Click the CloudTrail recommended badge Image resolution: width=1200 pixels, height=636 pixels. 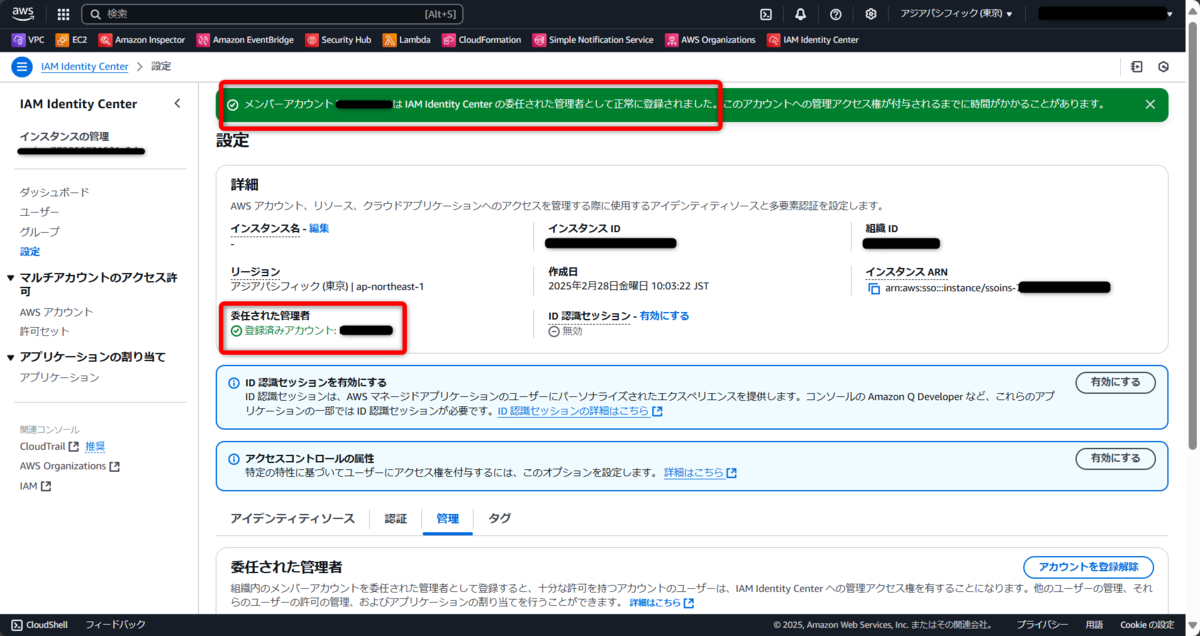coord(95,446)
